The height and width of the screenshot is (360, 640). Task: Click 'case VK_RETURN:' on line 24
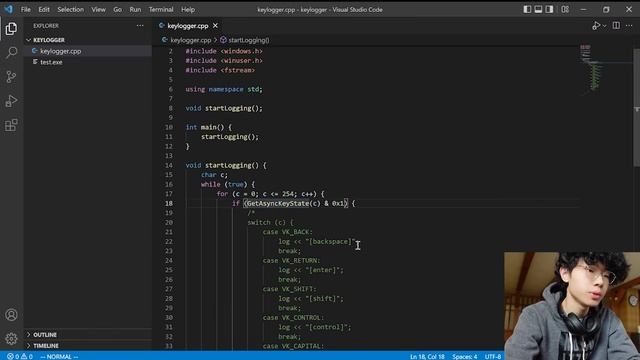tap(291, 260)
